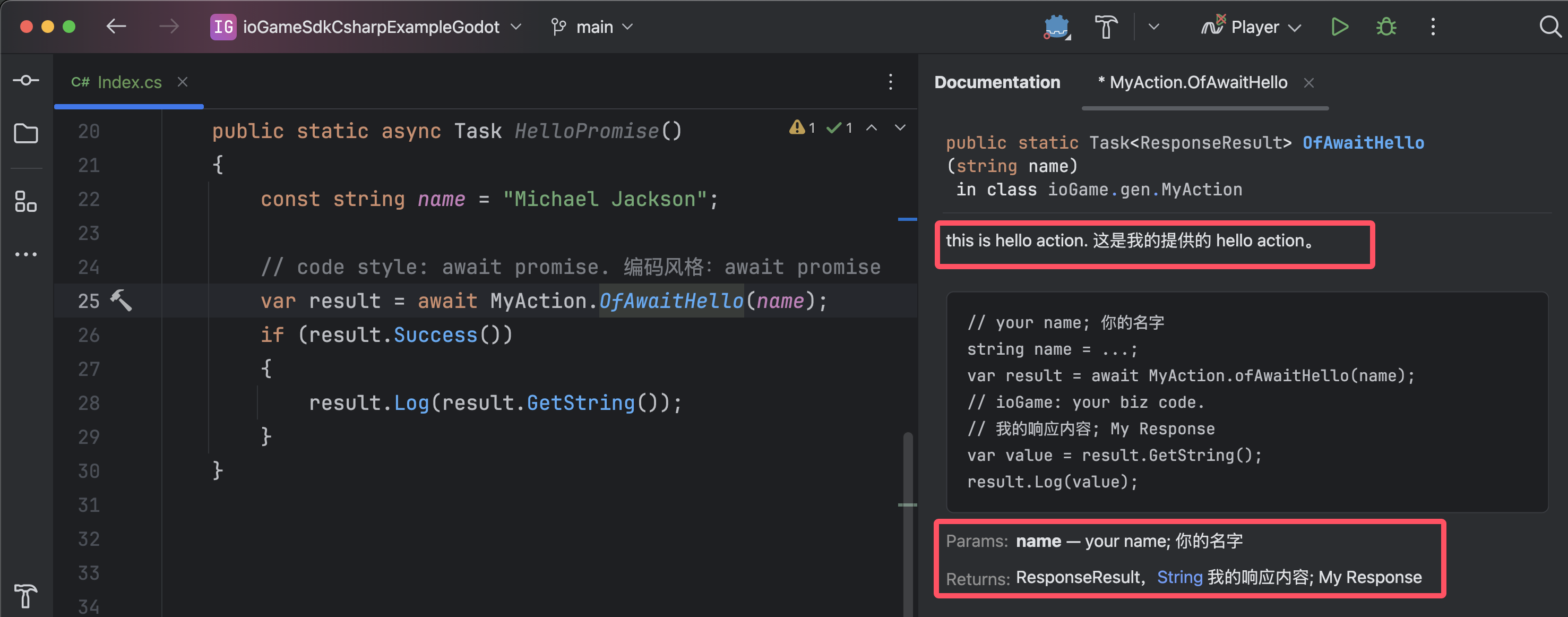Start debugging with the bug icon
Screen dimensions: 1568x617
(1386, 28)
